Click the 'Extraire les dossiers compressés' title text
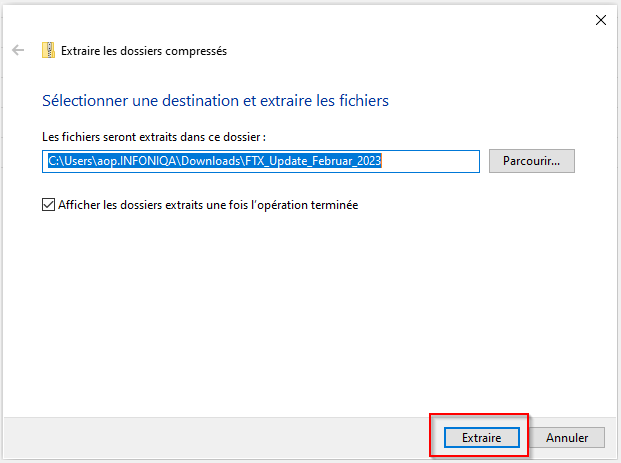 pos(144,51)
